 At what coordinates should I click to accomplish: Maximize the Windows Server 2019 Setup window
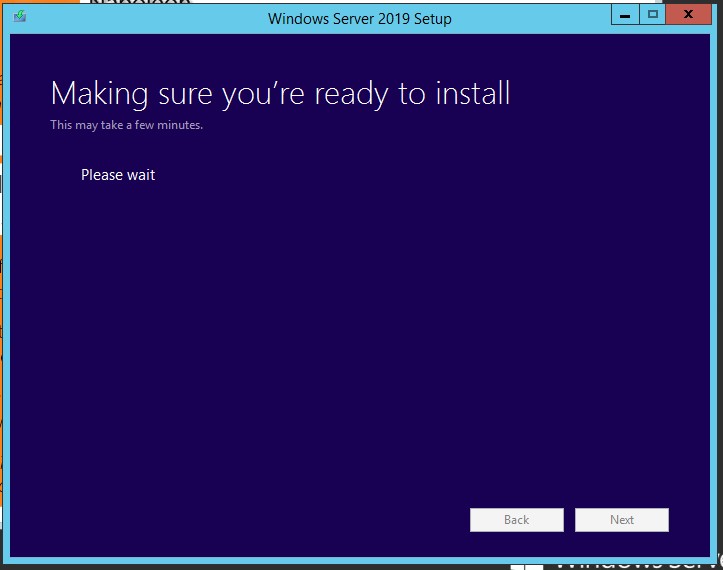(x=652, y=15)
